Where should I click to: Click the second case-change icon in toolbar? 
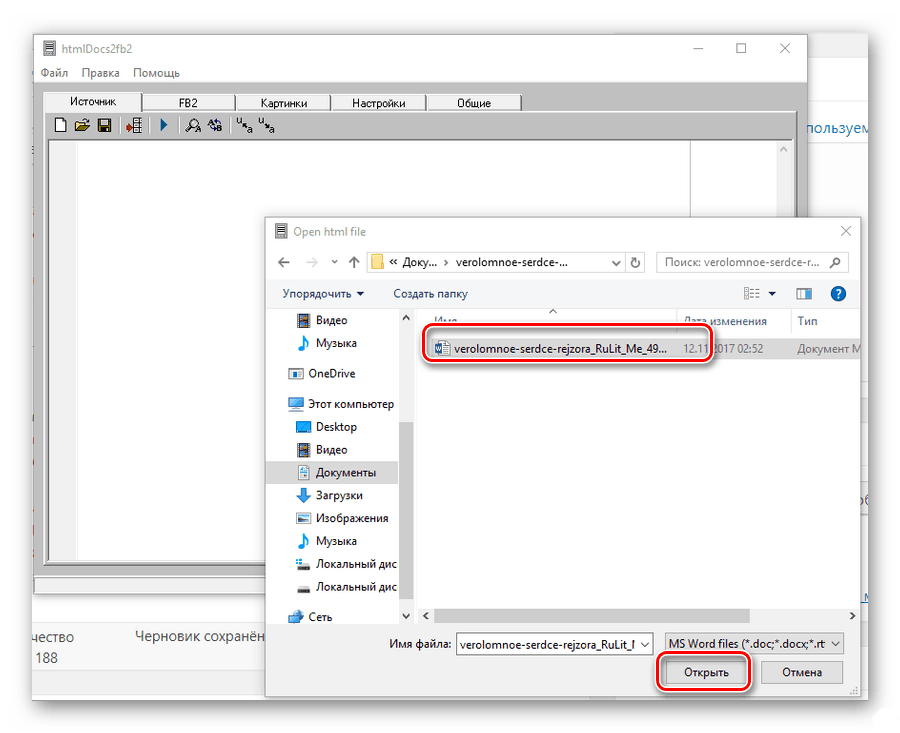point(266,125)
